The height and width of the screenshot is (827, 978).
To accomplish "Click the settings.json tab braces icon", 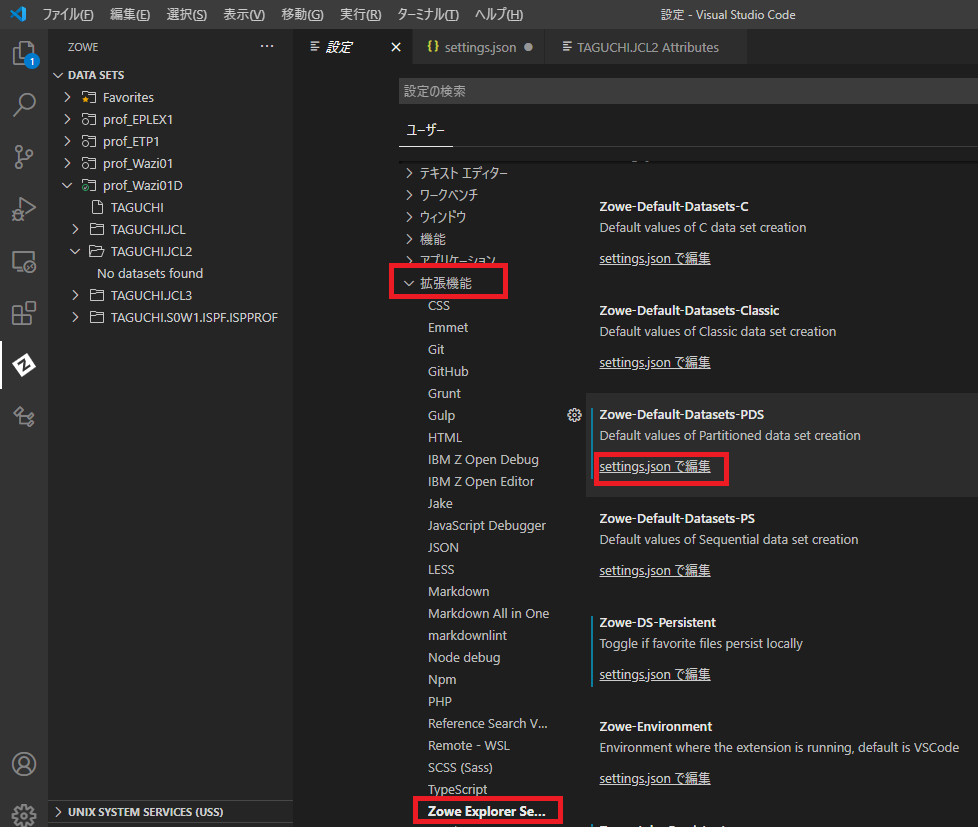I will click(x=433, y=47).
